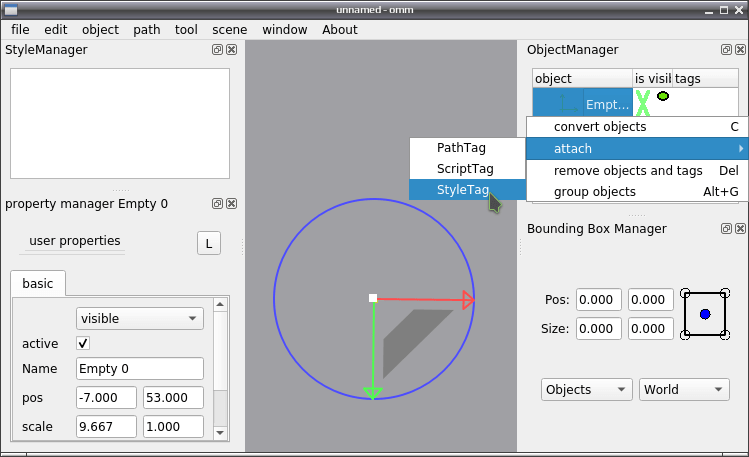Click the Name field Empty 0

139,369
